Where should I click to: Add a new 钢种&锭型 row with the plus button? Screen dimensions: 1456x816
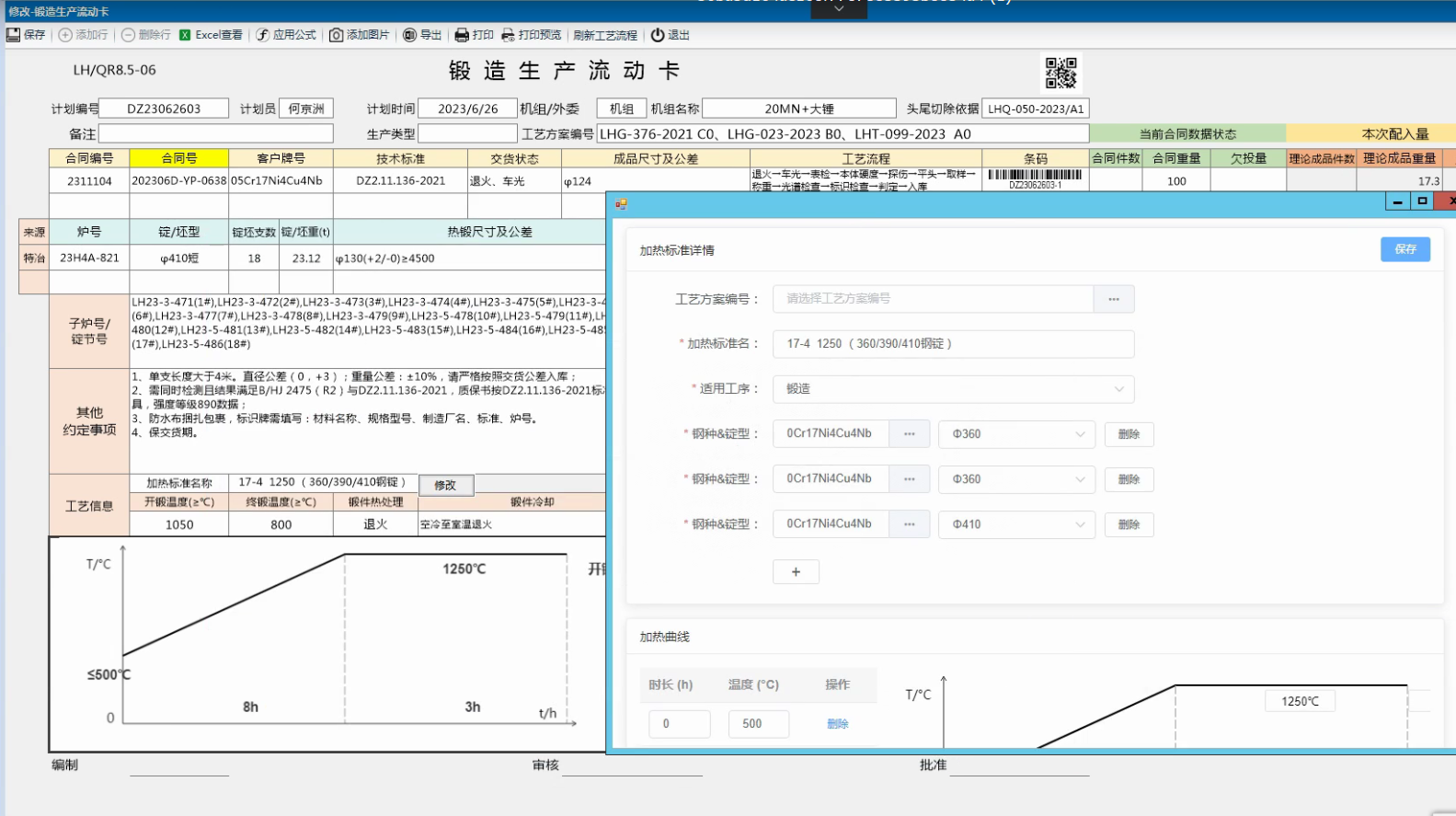pos(796,571)
